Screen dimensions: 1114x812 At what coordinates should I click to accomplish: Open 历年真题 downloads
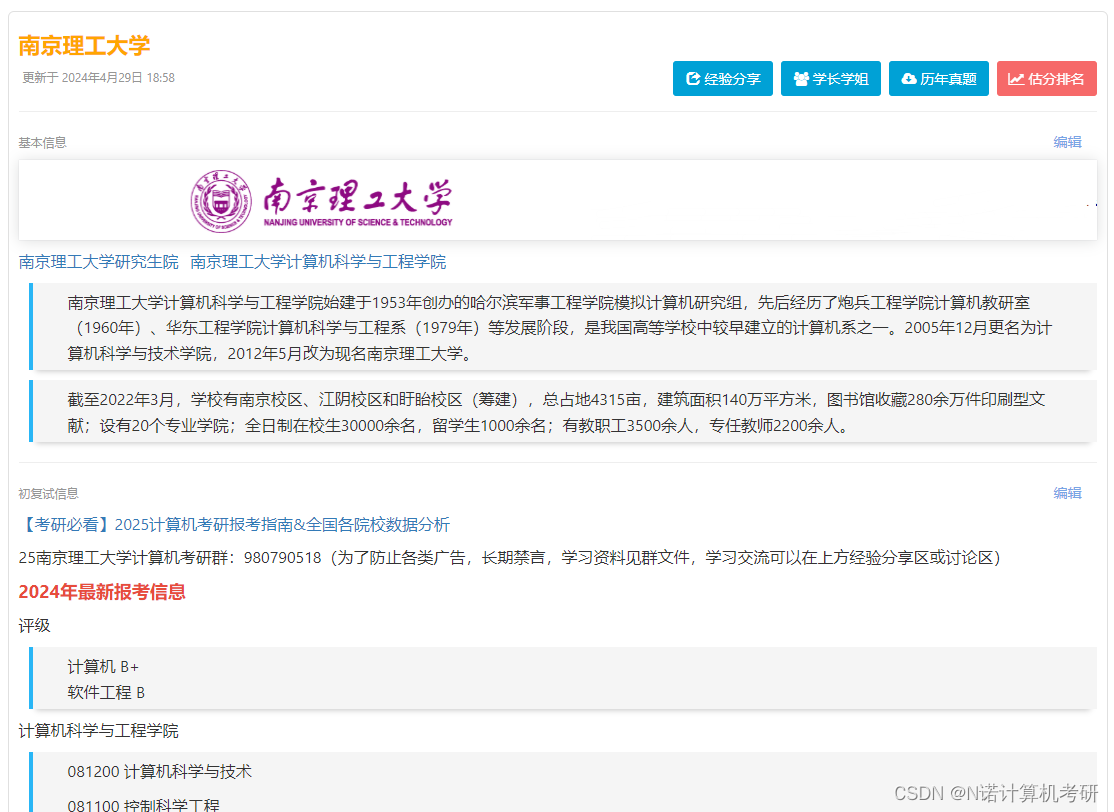[x=939, y=79]
